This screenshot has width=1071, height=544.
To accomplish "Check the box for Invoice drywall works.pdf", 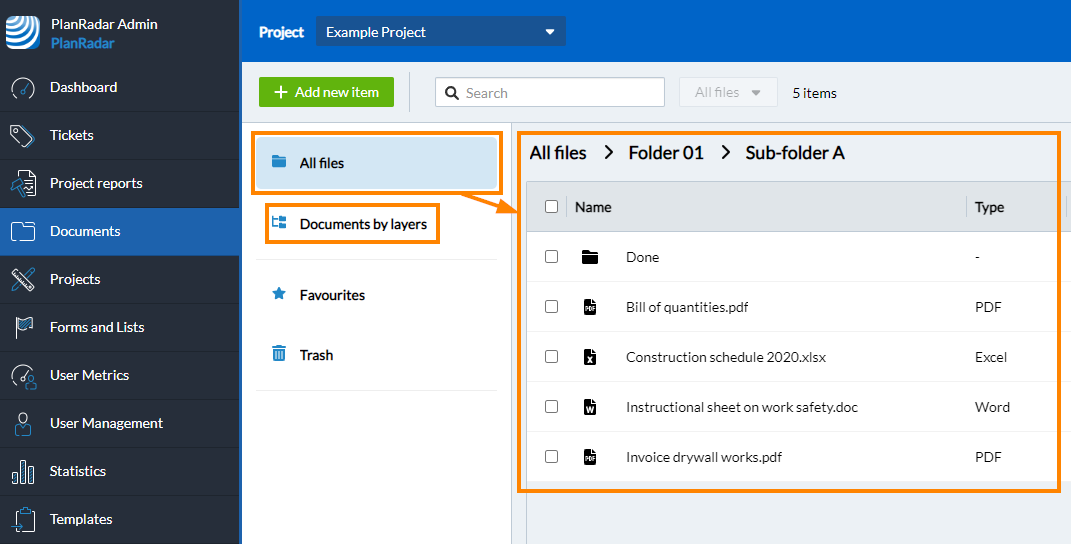I will [551, 457].
